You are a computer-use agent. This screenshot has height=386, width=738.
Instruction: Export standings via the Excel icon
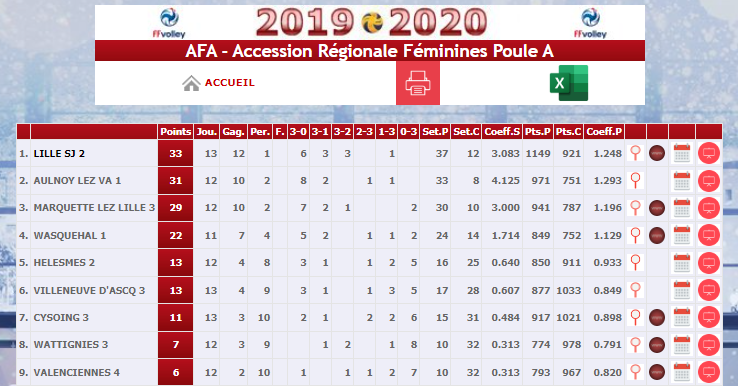[x=569, y=83]
